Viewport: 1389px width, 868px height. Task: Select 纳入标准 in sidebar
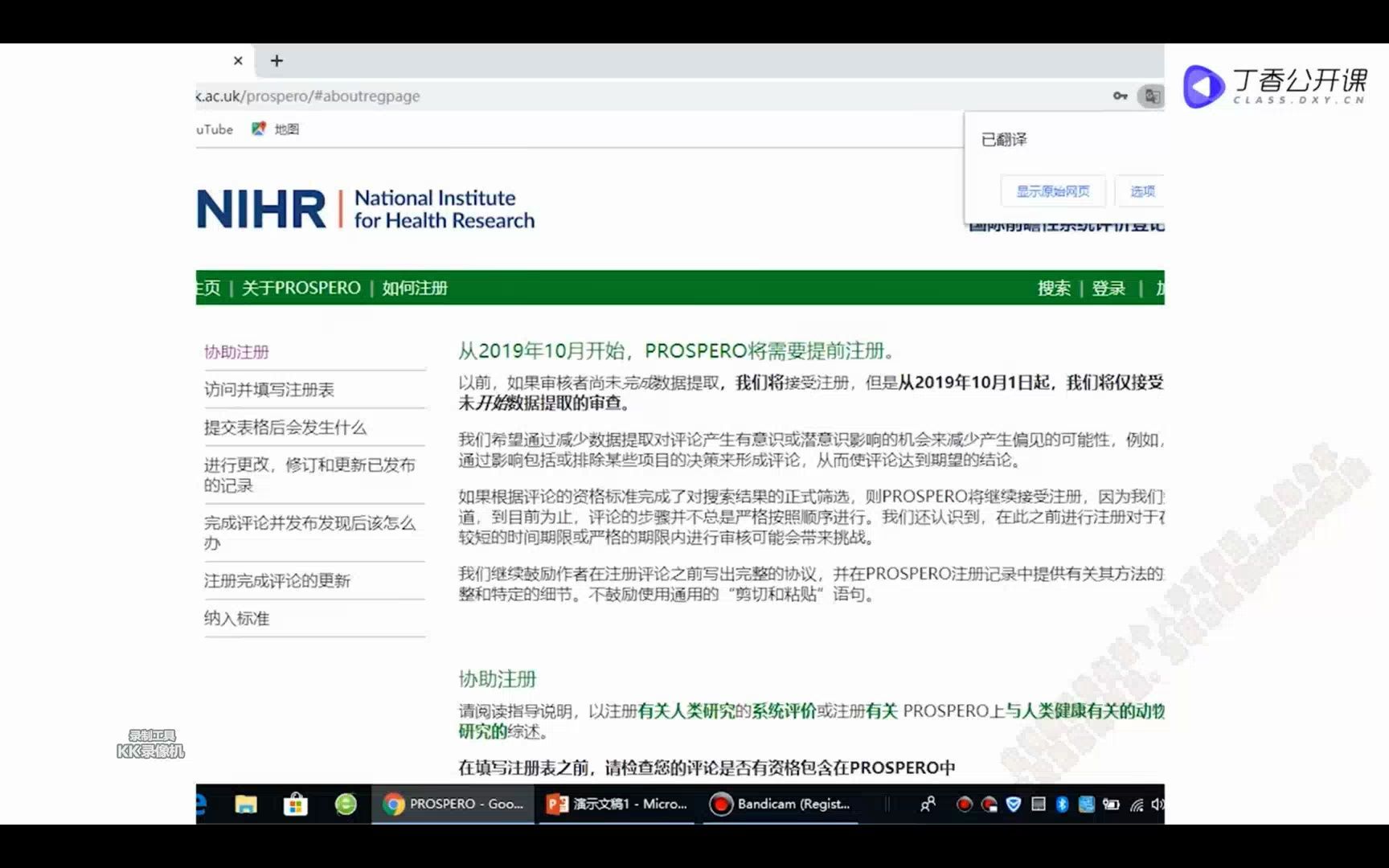click(236, 618)
